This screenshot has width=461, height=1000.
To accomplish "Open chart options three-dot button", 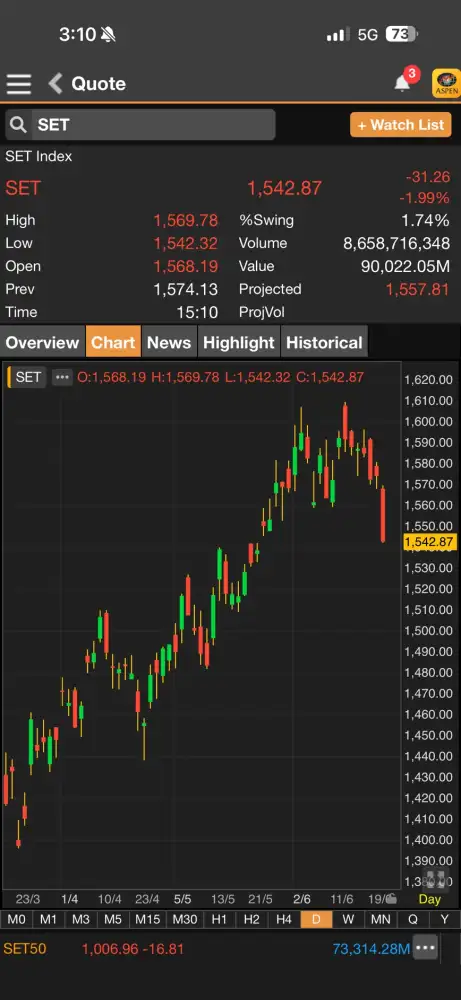I will coord(62,377).
